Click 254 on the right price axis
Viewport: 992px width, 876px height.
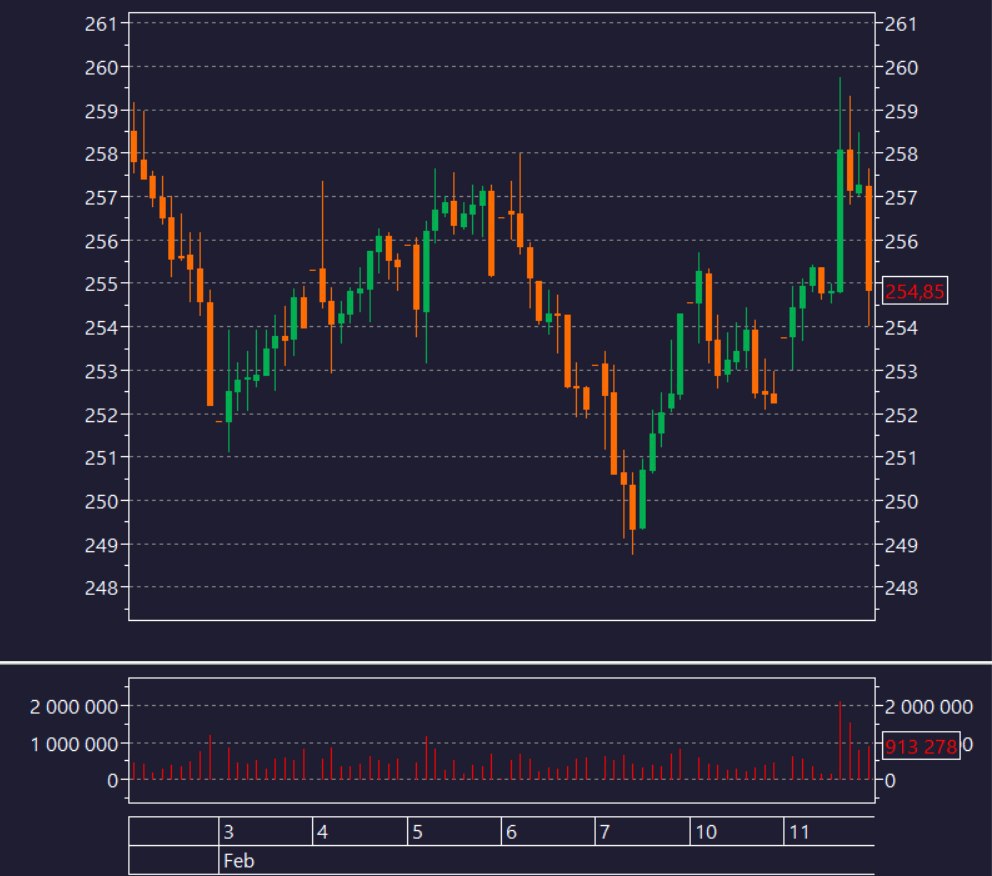coord(901,328)
